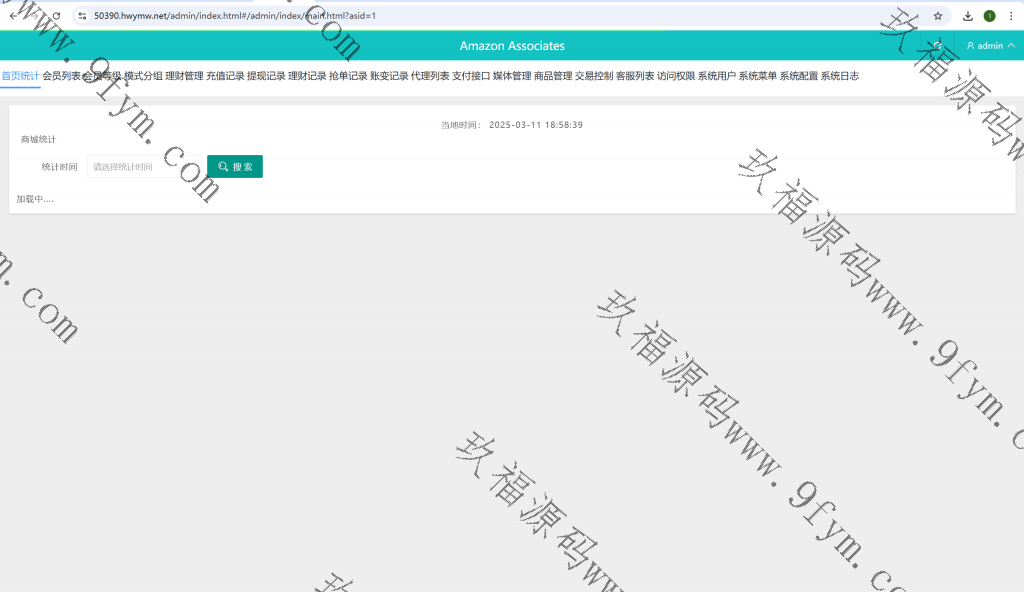Click the site info icon in address bar

82,16
